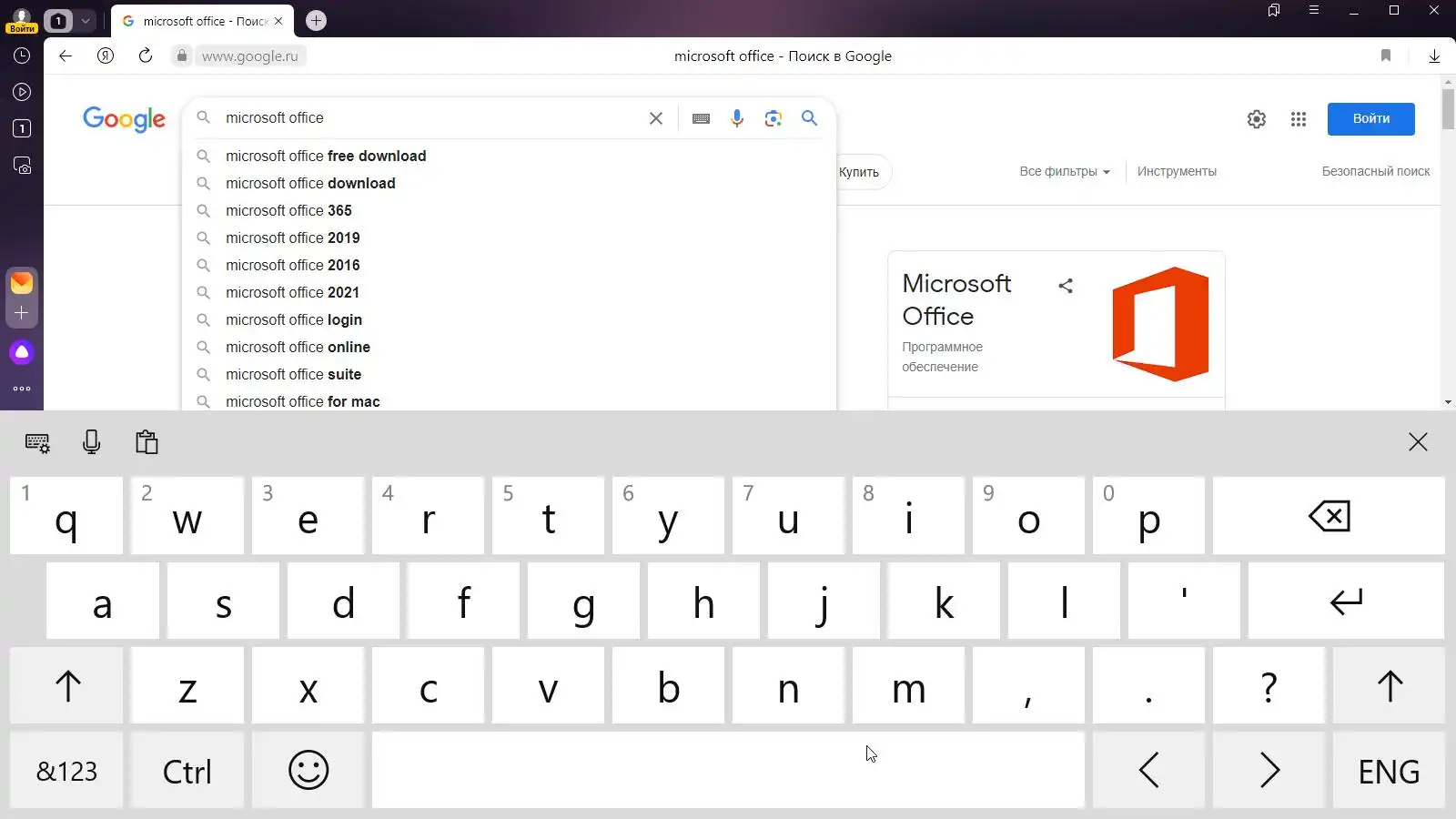Open the sidebar tabs counter panel
The height and width of the screenshot is (819, 1456).
pos(22,128)
